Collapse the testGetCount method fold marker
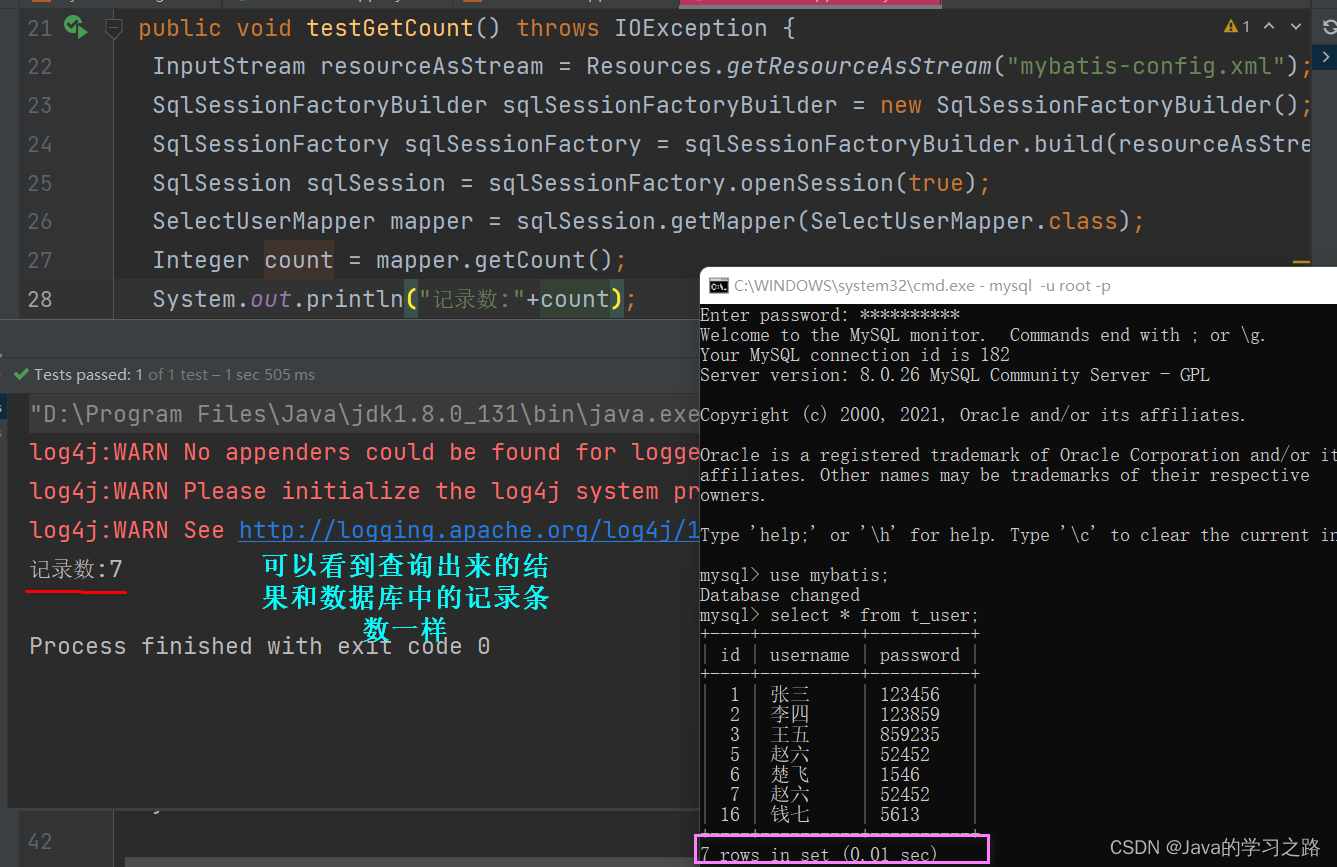The width and height of the screenshot is (1337, 867). [114, 28]
